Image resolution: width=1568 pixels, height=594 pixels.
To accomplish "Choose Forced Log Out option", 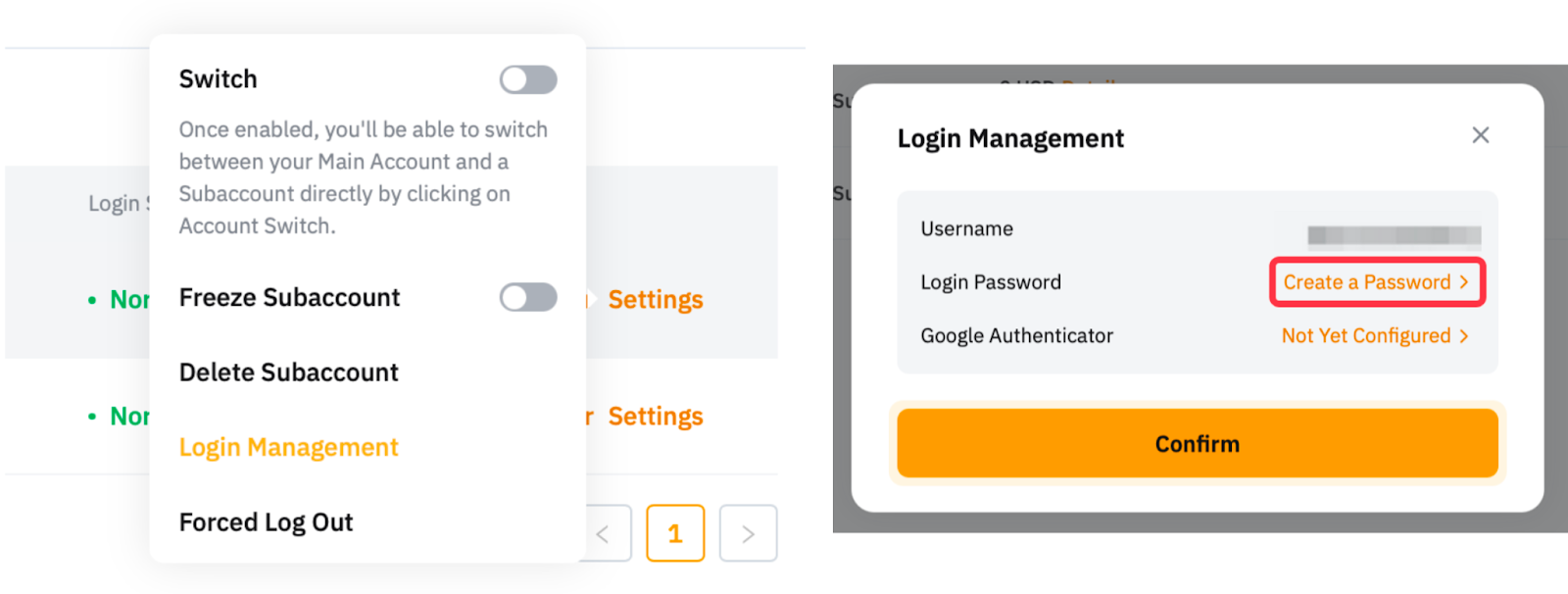I will (x=266, y=522).
